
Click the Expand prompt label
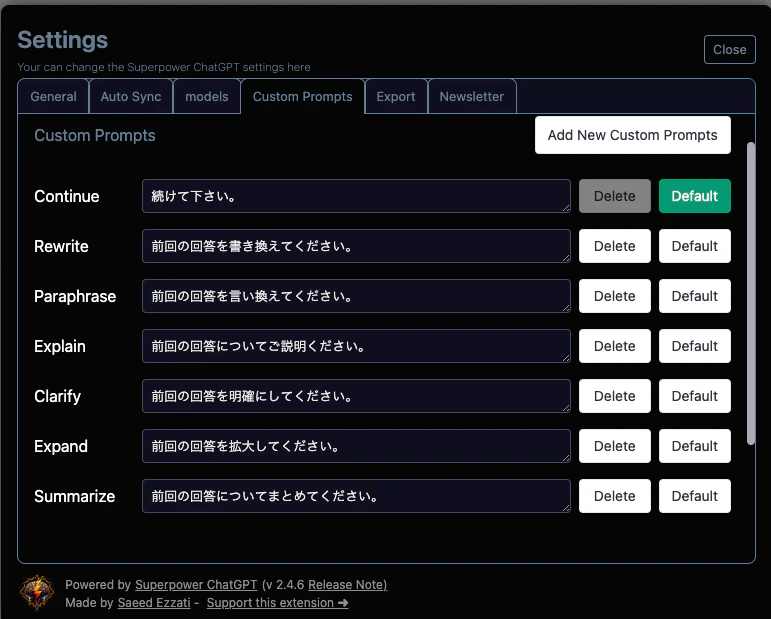point(61,446)
